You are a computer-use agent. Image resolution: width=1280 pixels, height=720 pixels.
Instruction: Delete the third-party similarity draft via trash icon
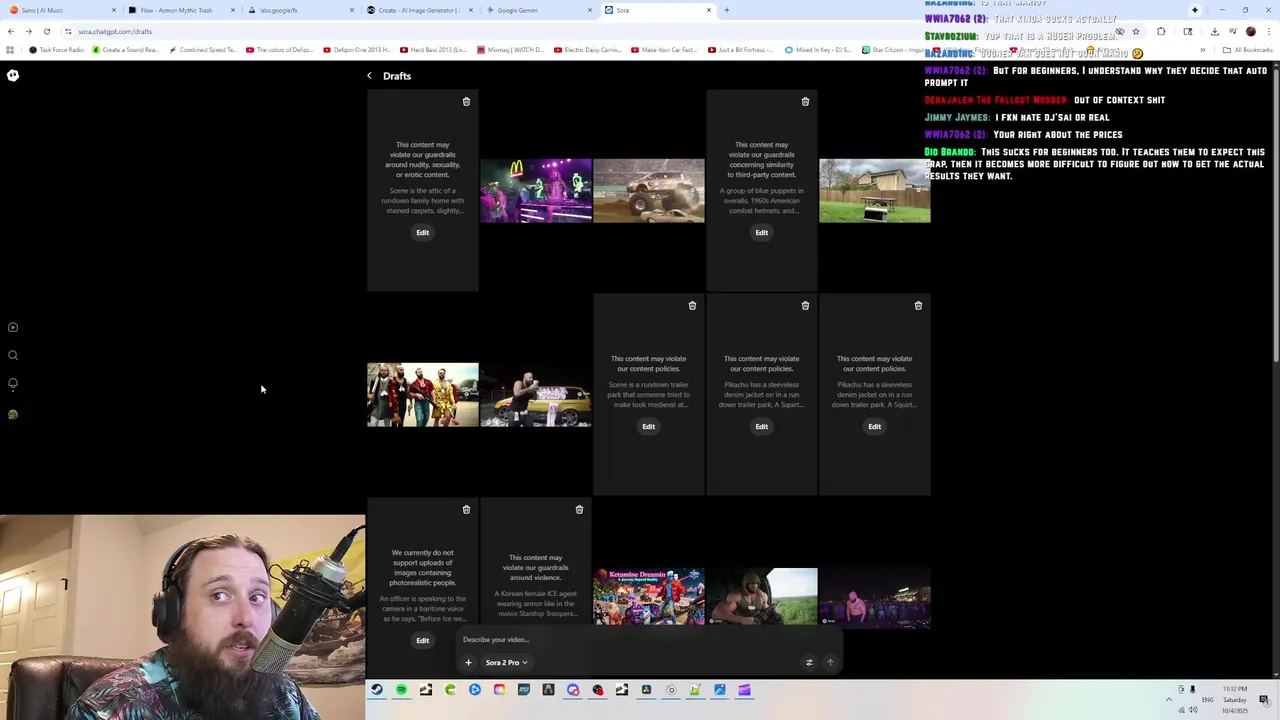pyautogui.click(x=805, y=101)
